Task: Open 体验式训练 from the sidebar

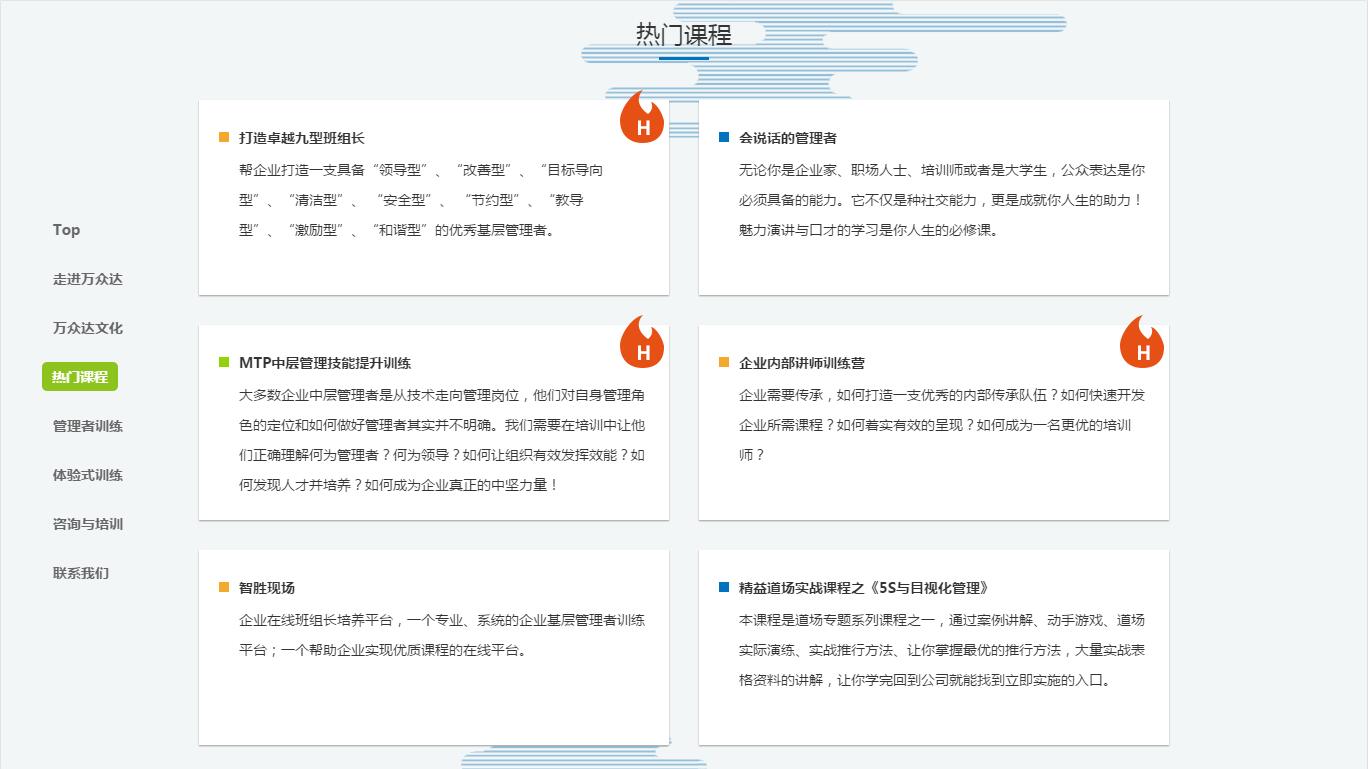Action: (x=87, y=475)
